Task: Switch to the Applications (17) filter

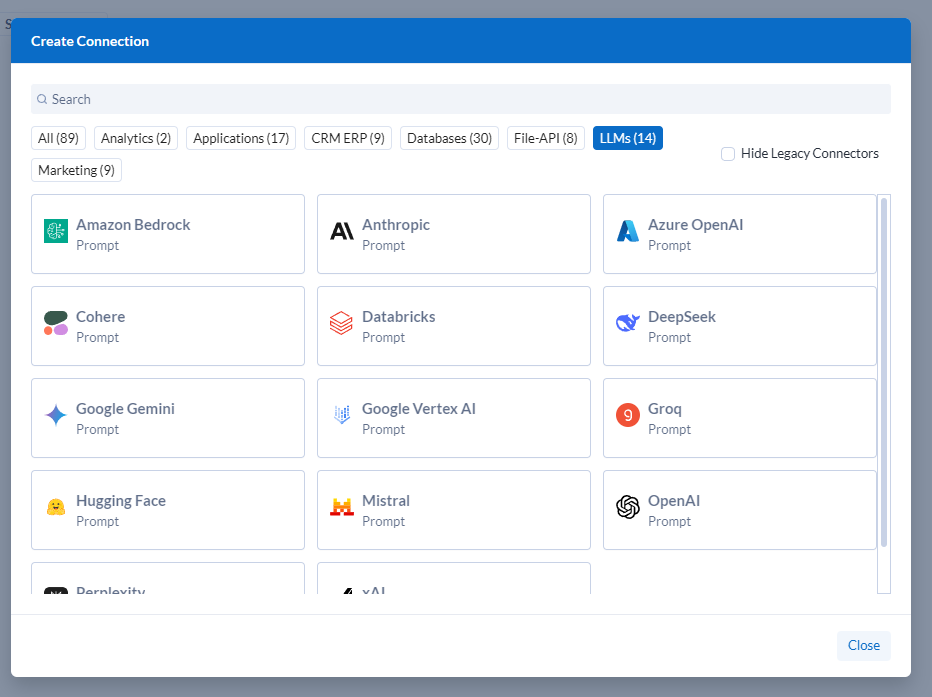Action: coord(241,138)
